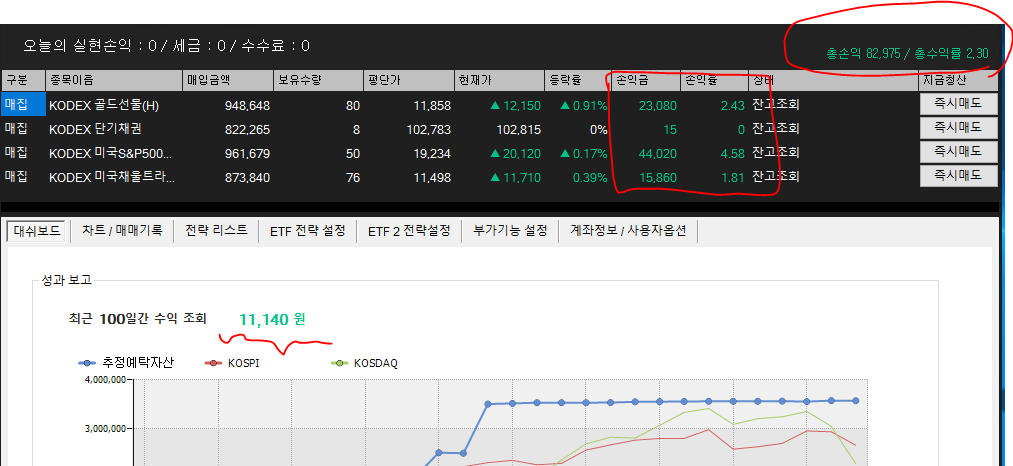This screenshot has width=1013, height=466.
Task: Click 즉시매도 for KODEX 단기채권 row
Action: tap(958, 127)
